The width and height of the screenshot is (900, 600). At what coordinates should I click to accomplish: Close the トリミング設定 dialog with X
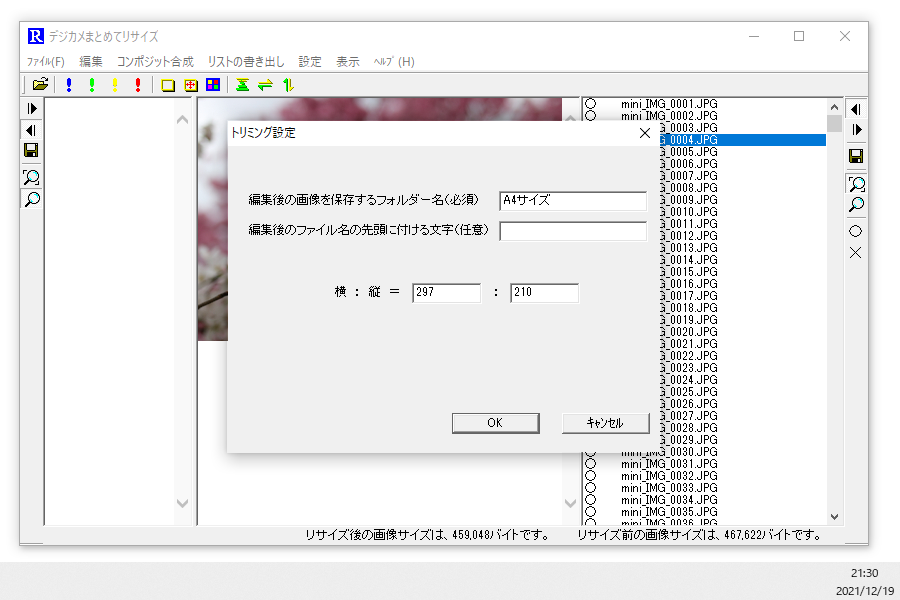[x=645, y=133]
